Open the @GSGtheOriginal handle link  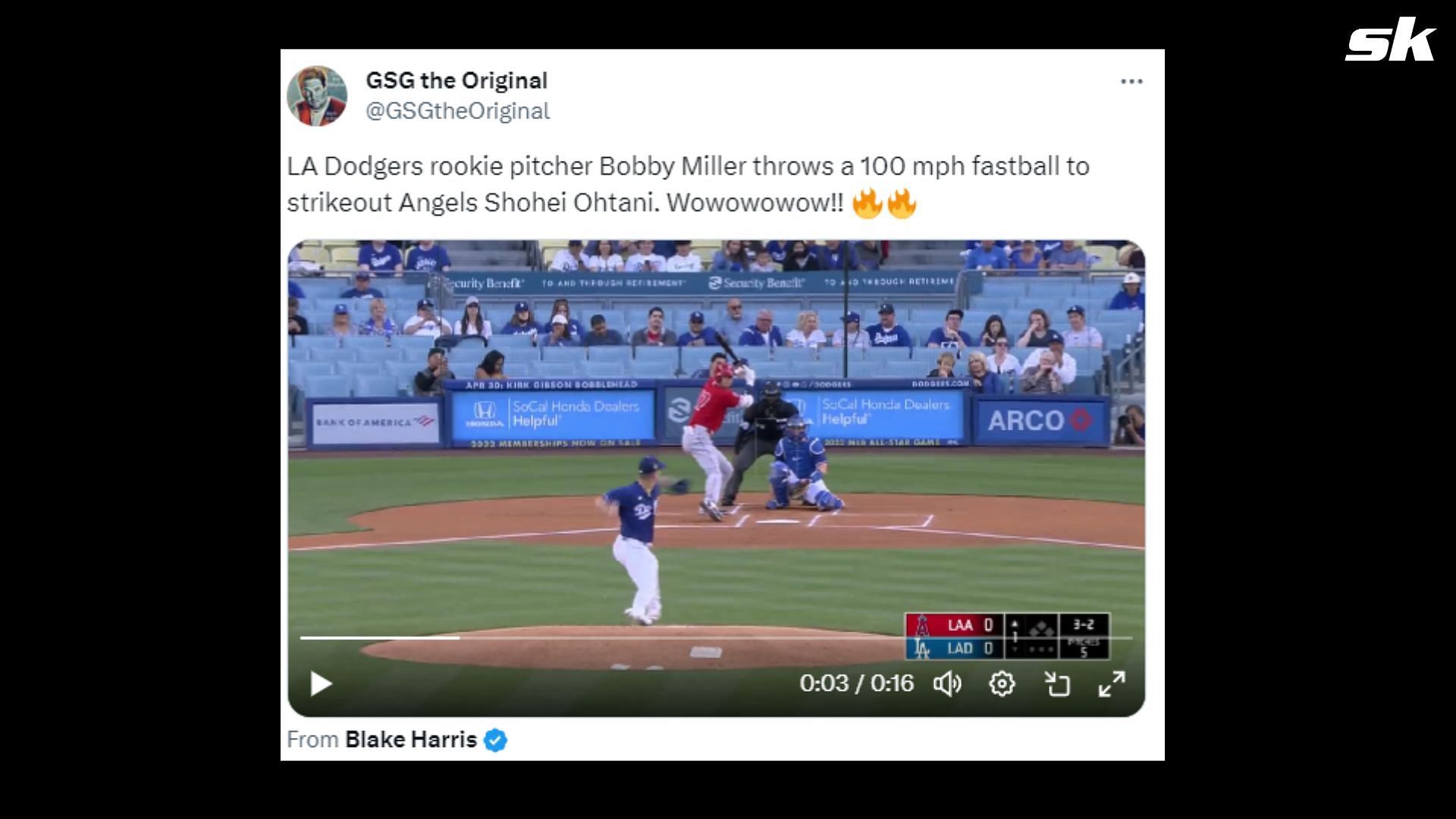click(x=458, y=111)
